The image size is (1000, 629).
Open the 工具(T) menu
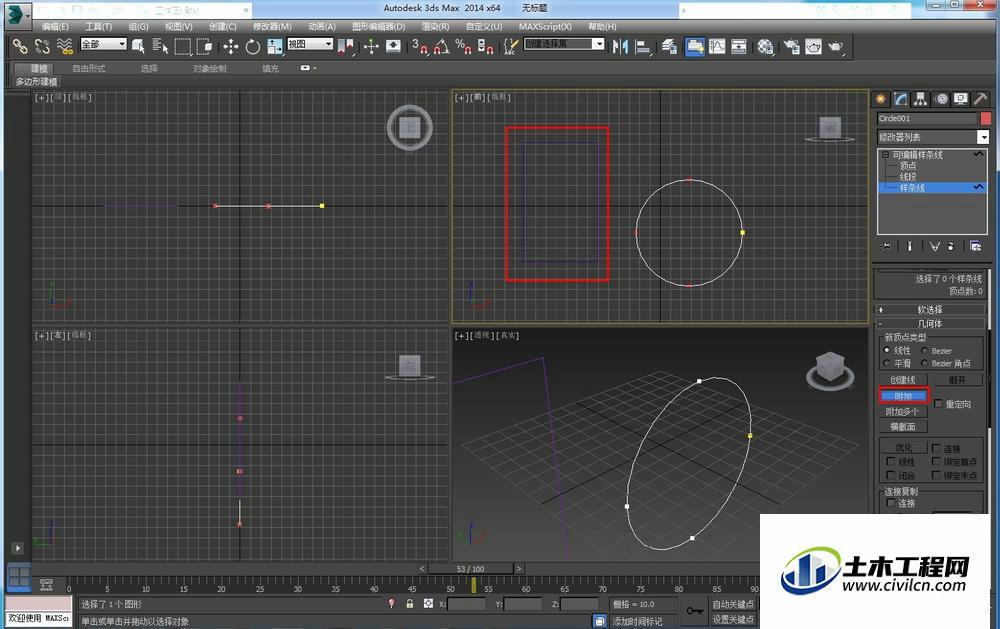(98, 26)
